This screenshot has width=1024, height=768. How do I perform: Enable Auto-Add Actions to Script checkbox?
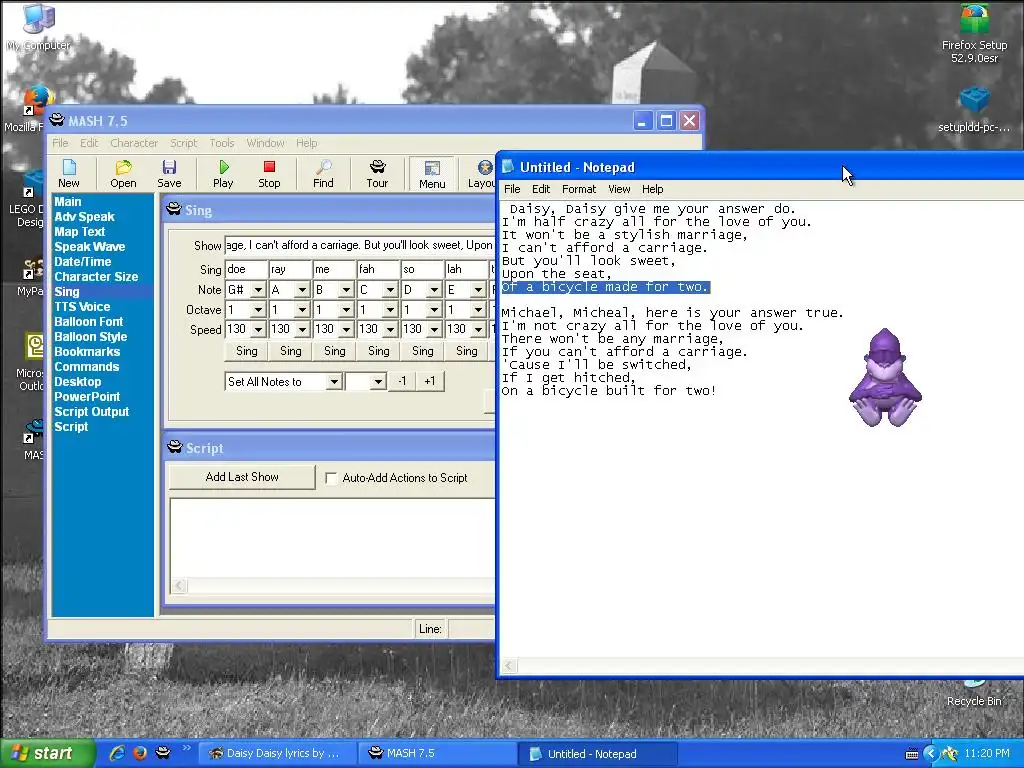pyautogui.click(x=330, y=478)
